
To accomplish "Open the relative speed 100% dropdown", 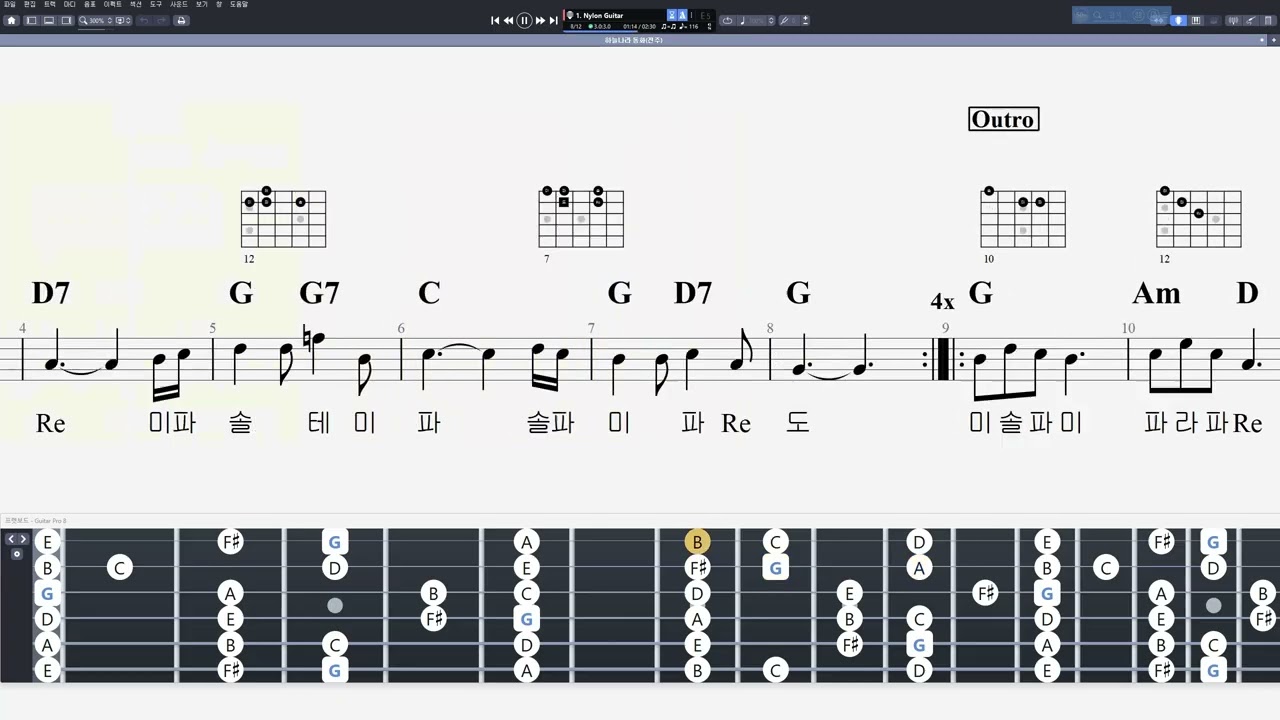I will pyautogui.click(x=757, y=20).
